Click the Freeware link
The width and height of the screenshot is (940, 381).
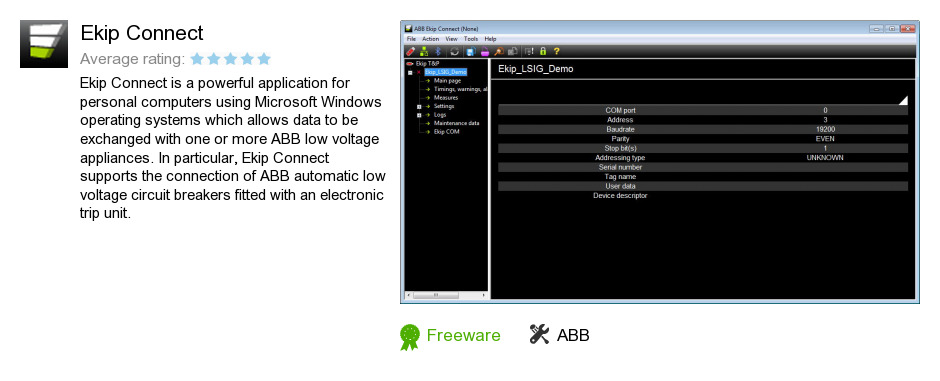[463, 335]
